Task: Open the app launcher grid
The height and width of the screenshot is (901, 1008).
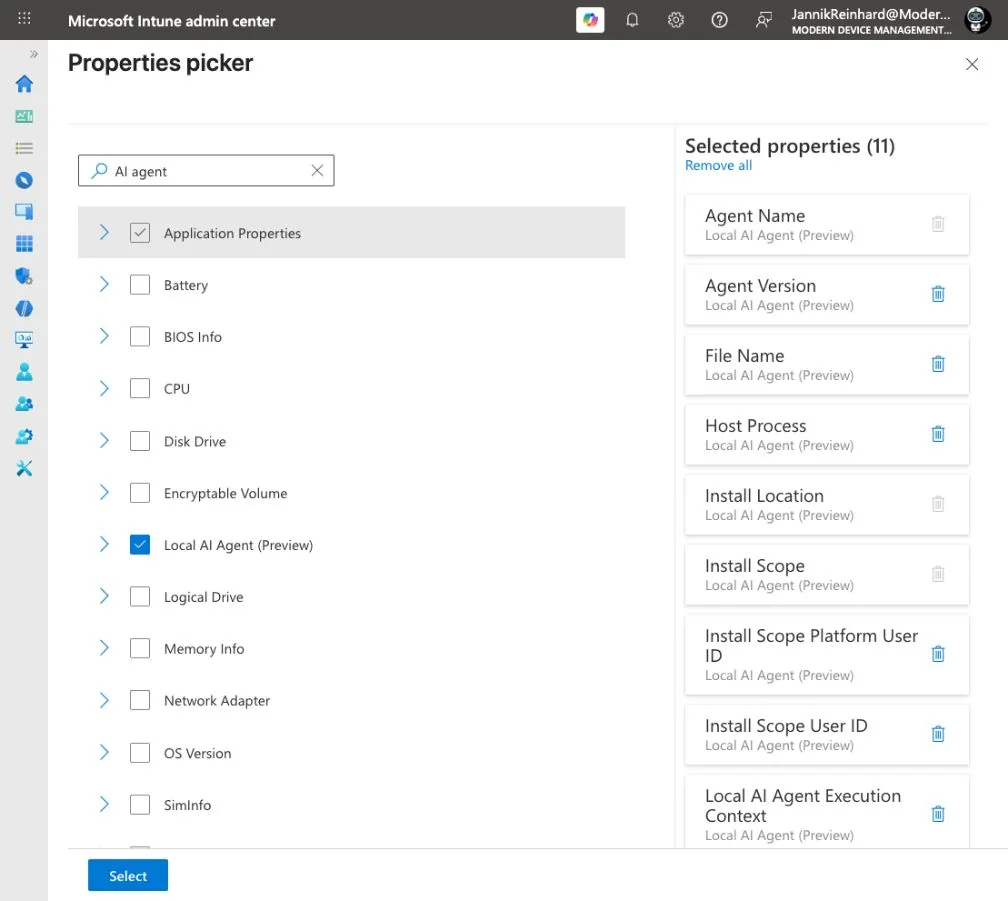Action: point(24,18)
